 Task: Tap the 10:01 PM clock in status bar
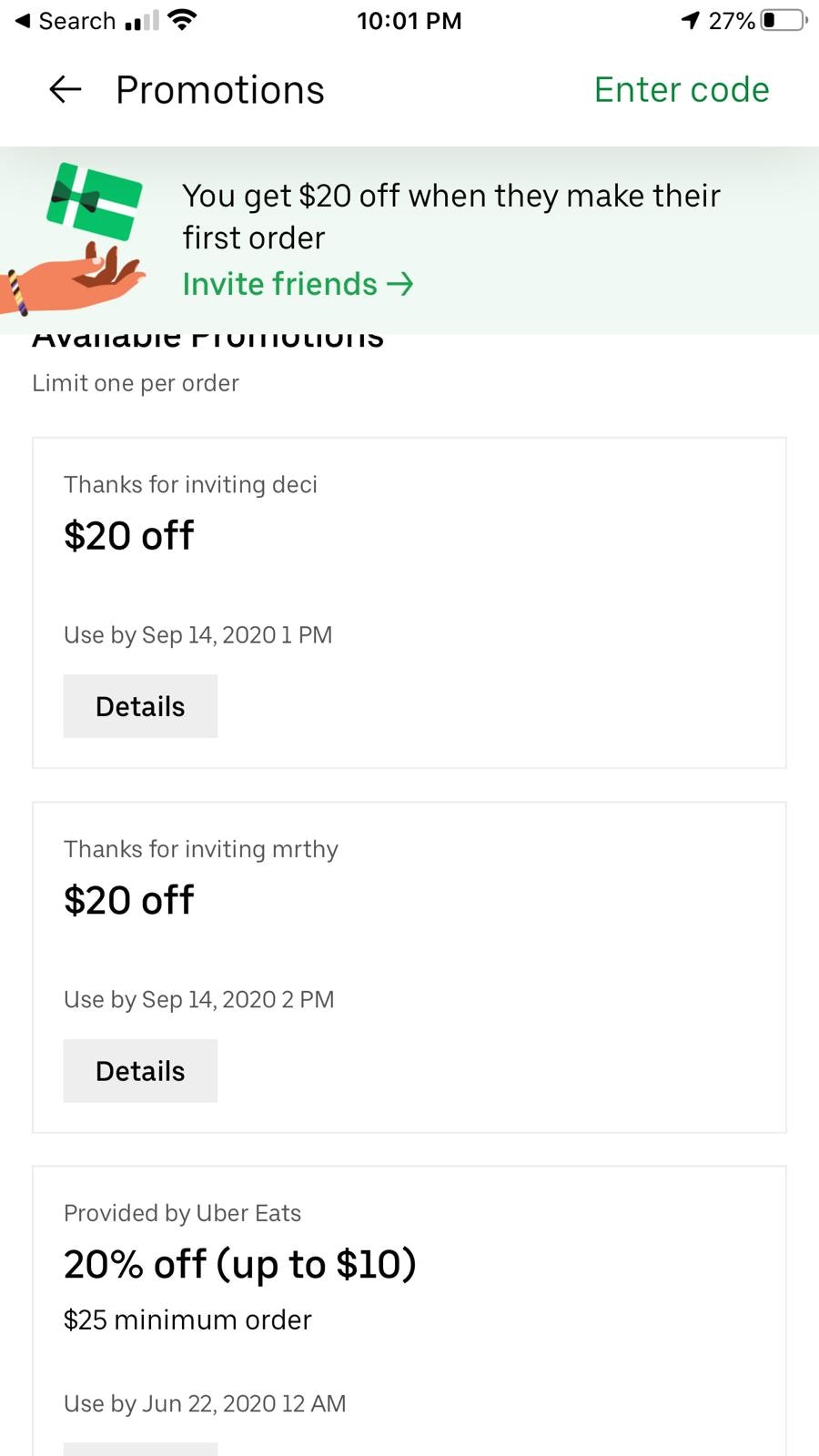(409, 21)
